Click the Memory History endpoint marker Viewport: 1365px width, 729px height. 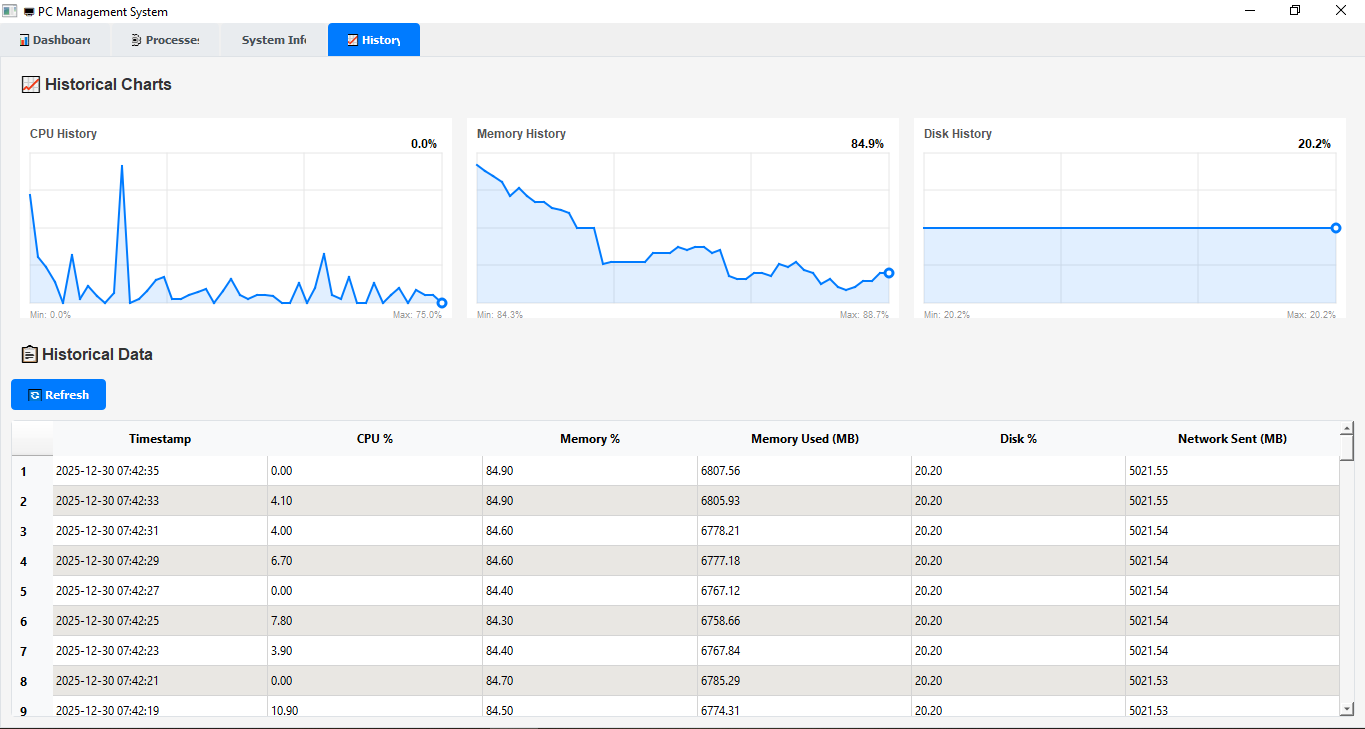[889, 273]
